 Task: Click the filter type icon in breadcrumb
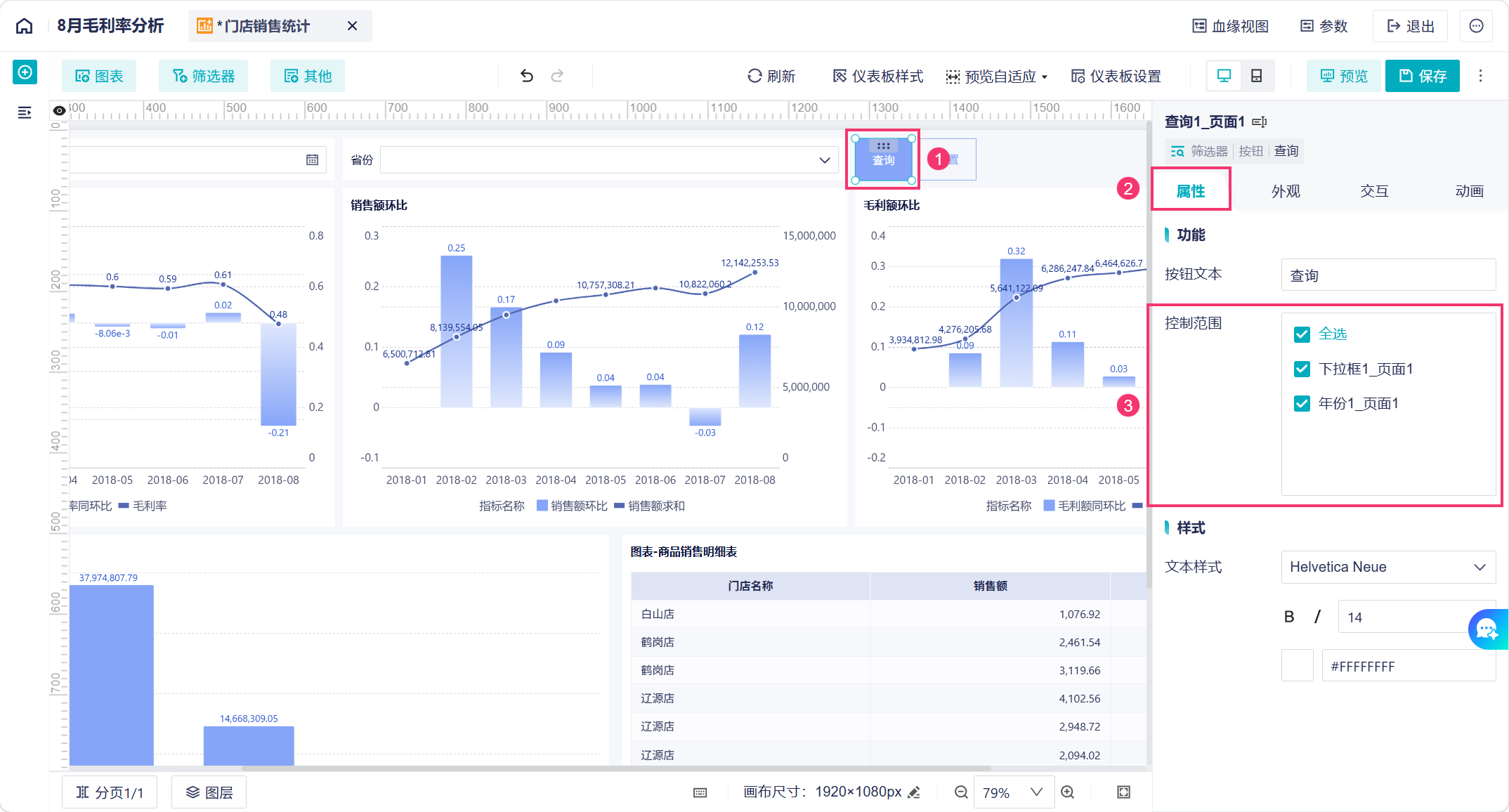(x=1177, y=151)
